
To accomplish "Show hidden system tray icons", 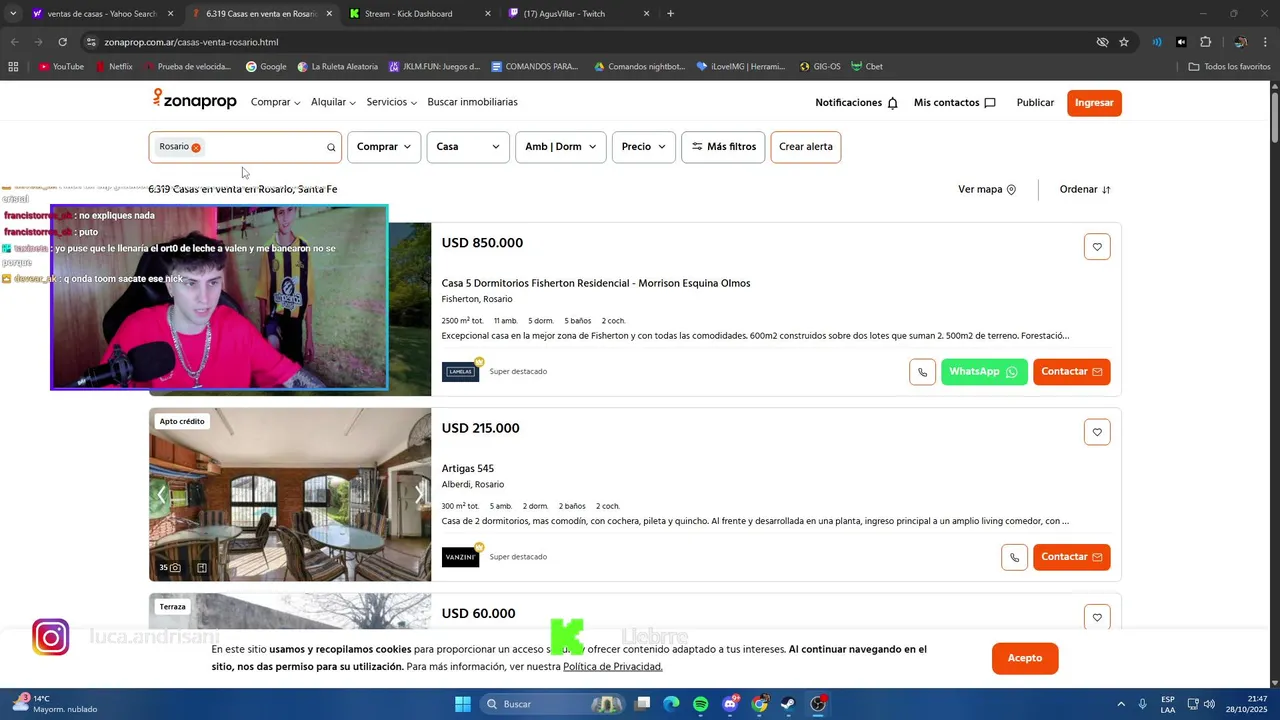I will point(1120,704).
